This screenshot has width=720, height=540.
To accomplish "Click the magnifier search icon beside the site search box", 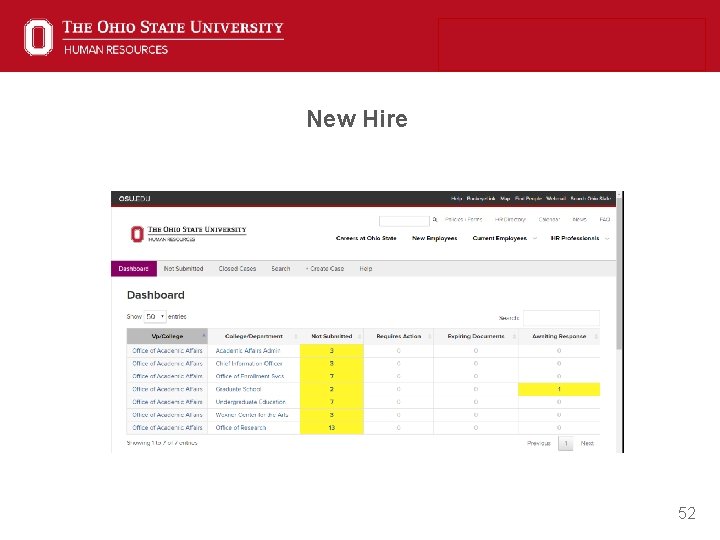I will point(435,219).
